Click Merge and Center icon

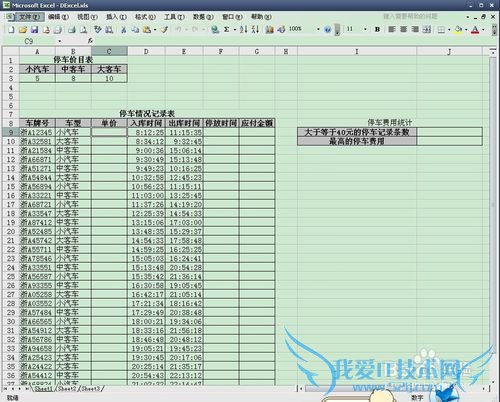click(427, 29)
